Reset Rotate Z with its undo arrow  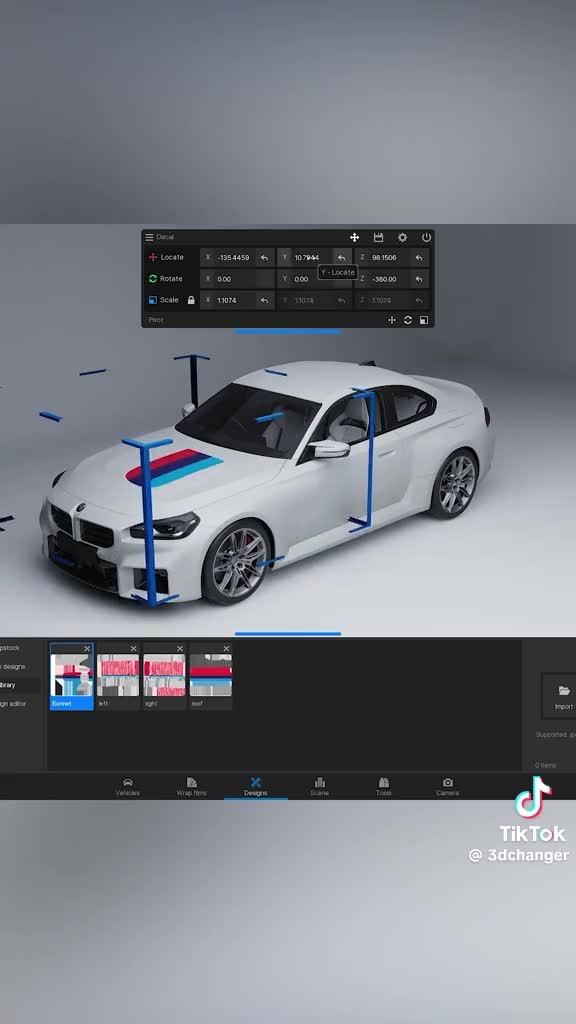tap(419, 279)
